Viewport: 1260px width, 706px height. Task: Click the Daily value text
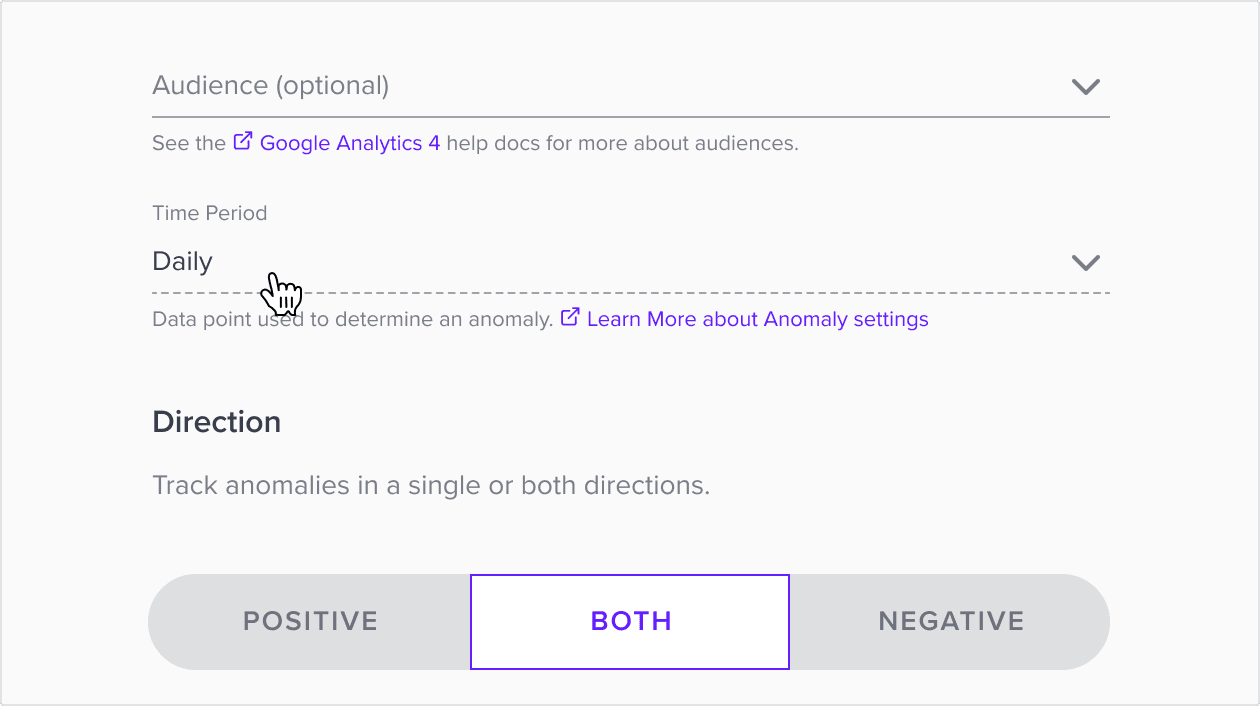[x=182, y=261]
